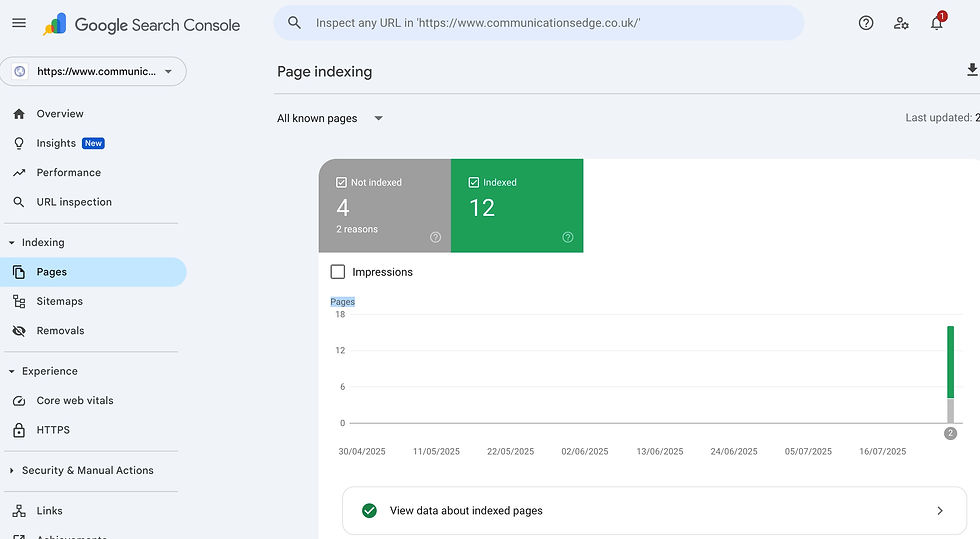Click the Core web vitals gauge icon

(19, 401)
